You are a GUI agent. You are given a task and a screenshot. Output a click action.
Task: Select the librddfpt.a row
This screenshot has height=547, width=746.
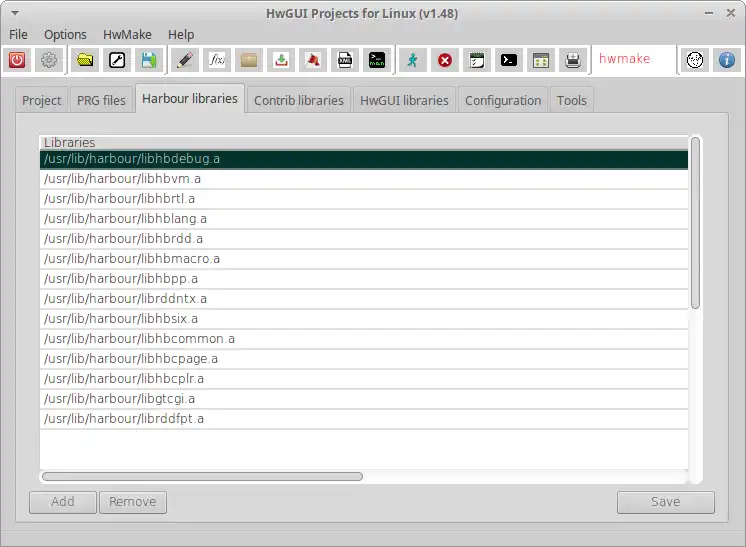364,419
